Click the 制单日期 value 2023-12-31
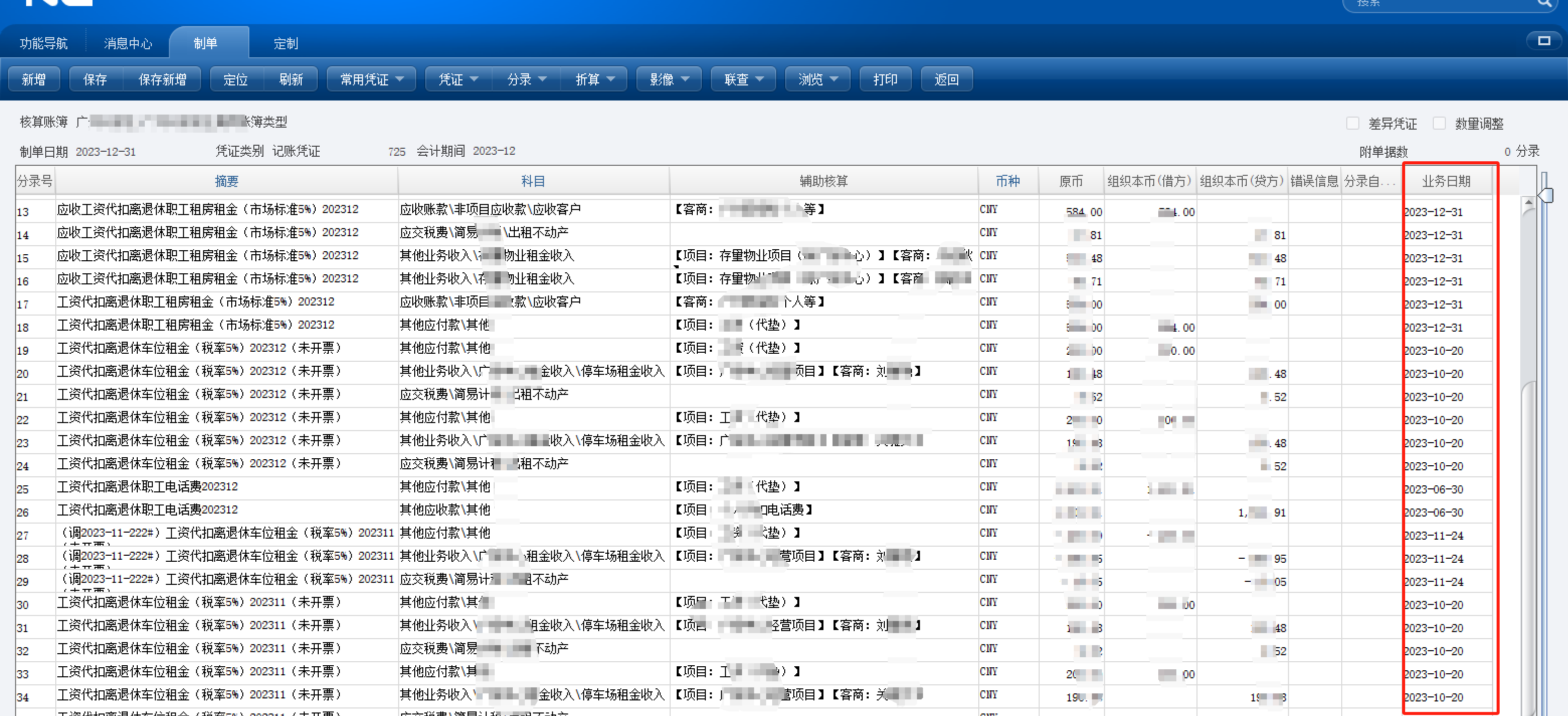The image size is (1568, 716). click(x=106, y=151)
